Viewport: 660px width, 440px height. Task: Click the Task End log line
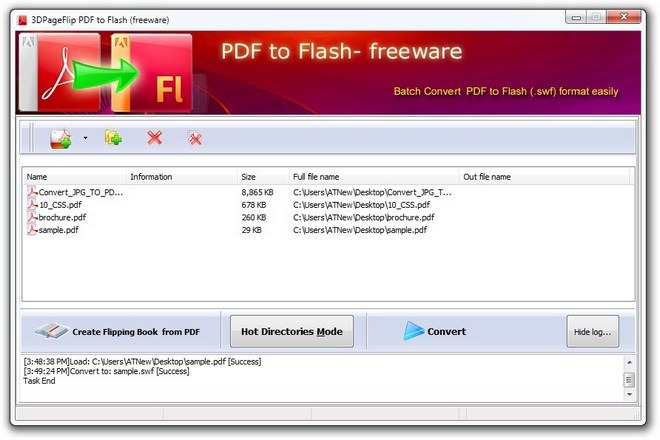[39, 381]
